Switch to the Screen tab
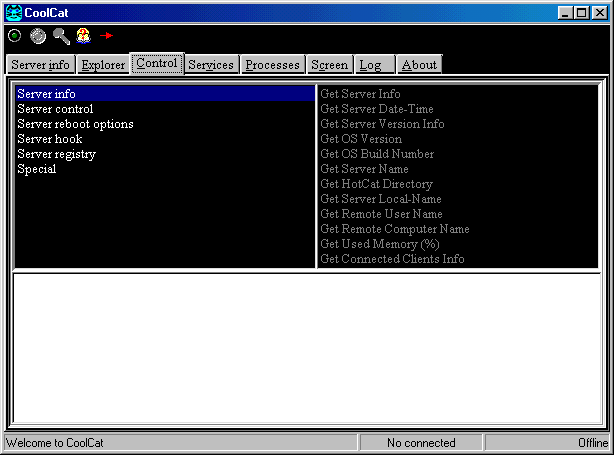The height and width of the screenshot is (455, 614). point(329,65)
